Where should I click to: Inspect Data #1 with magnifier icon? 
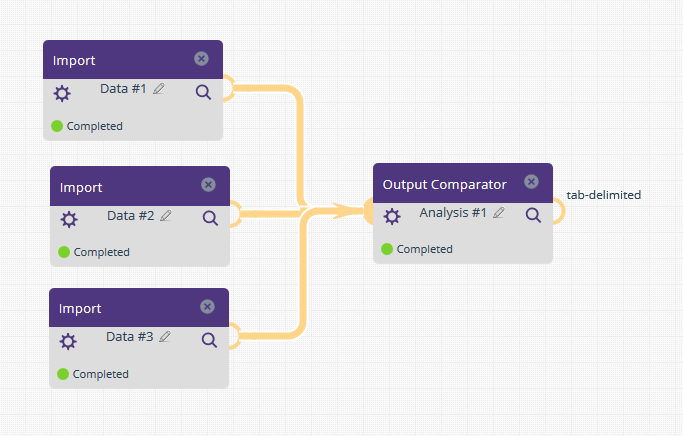(x=203, y=92)
